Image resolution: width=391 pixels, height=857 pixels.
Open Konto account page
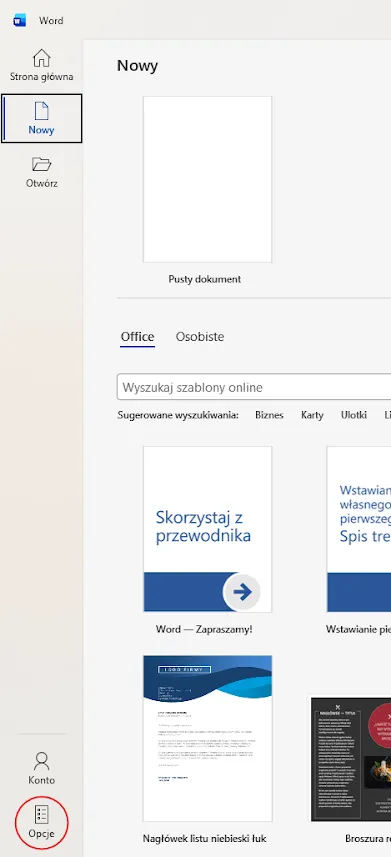[42, 767]
